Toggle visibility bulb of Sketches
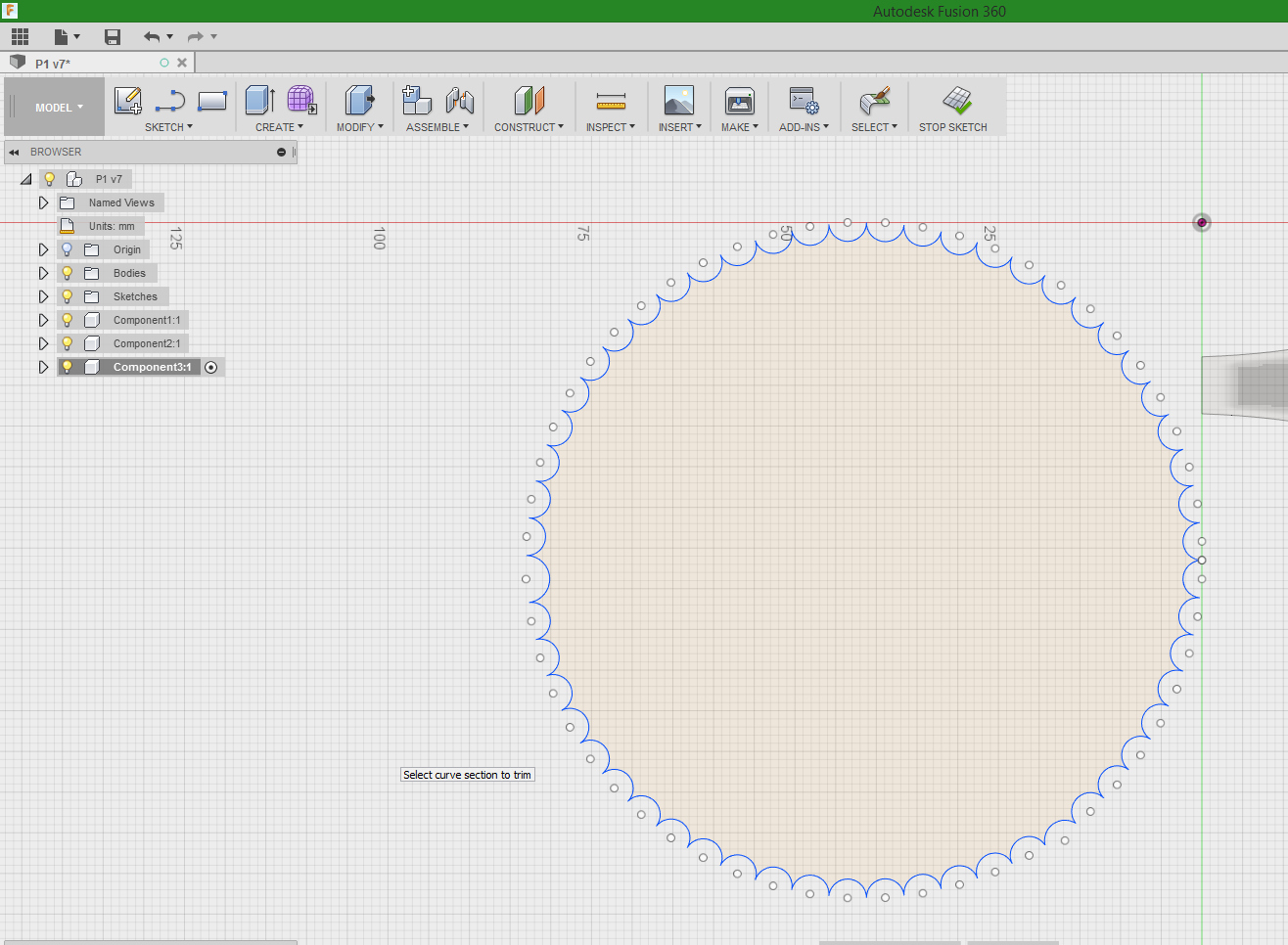 (x=68, y=296)
